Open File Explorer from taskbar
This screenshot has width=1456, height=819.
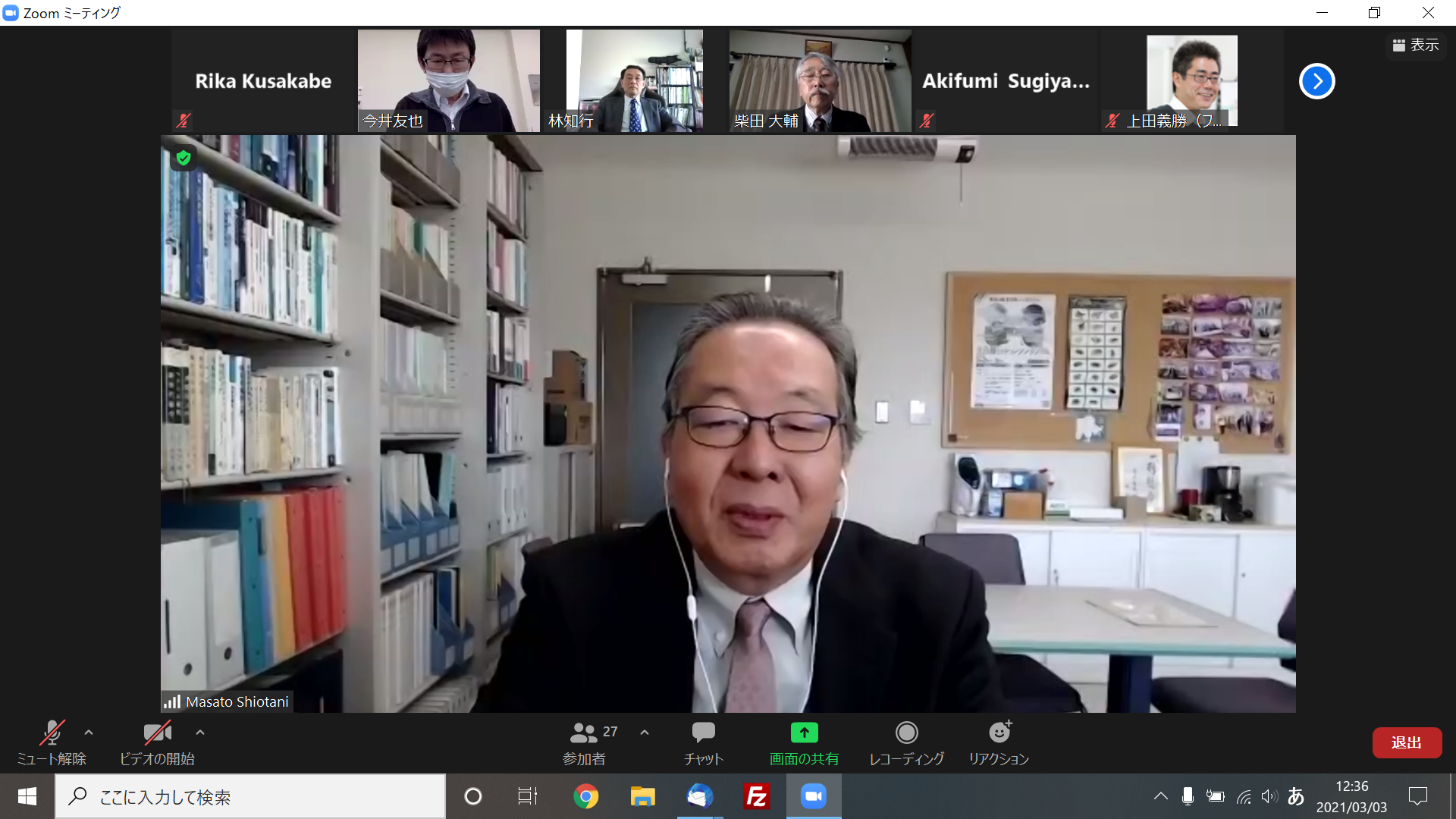[642, 796]
